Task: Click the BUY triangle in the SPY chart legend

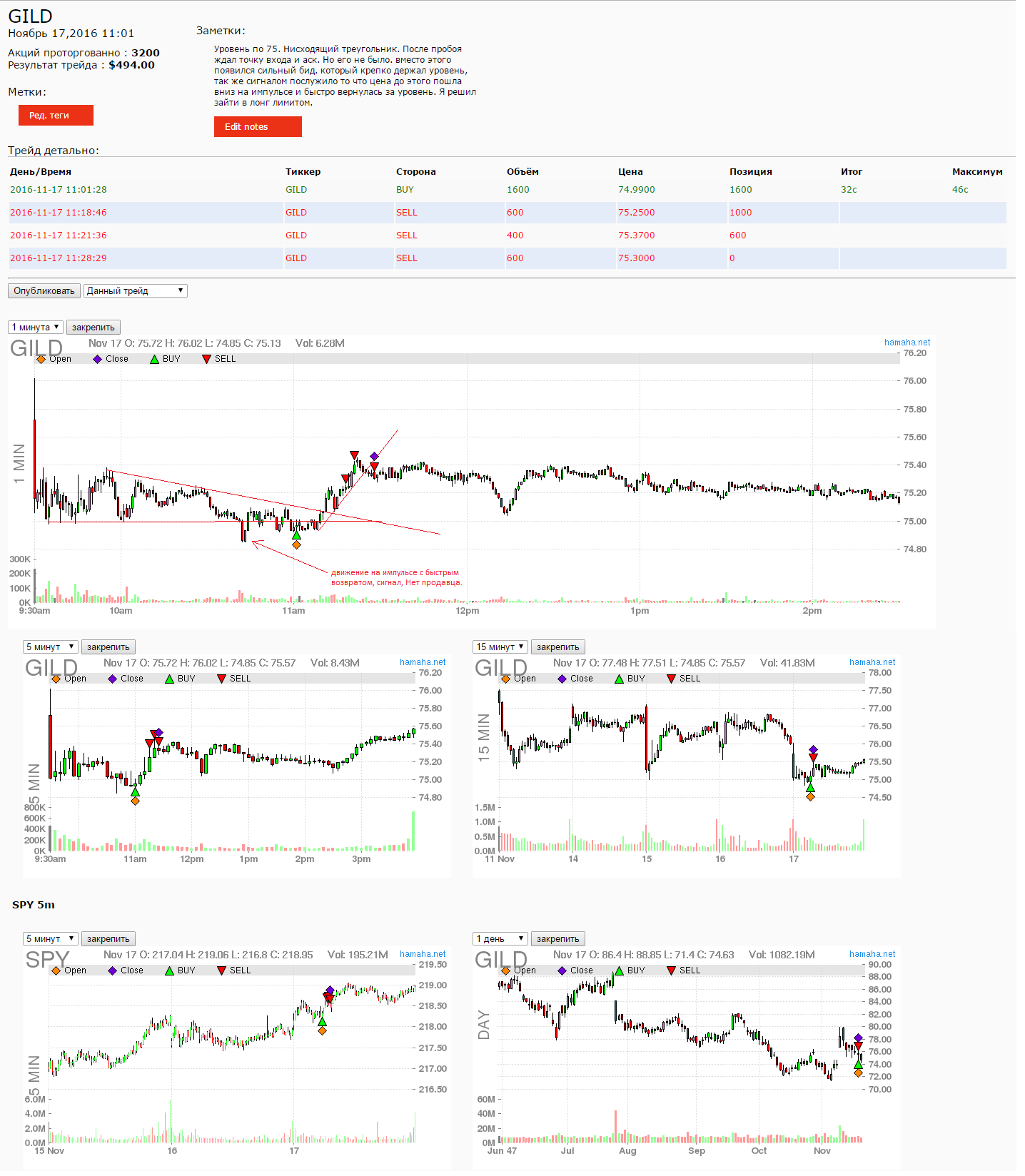Action: tap(169, 970)
